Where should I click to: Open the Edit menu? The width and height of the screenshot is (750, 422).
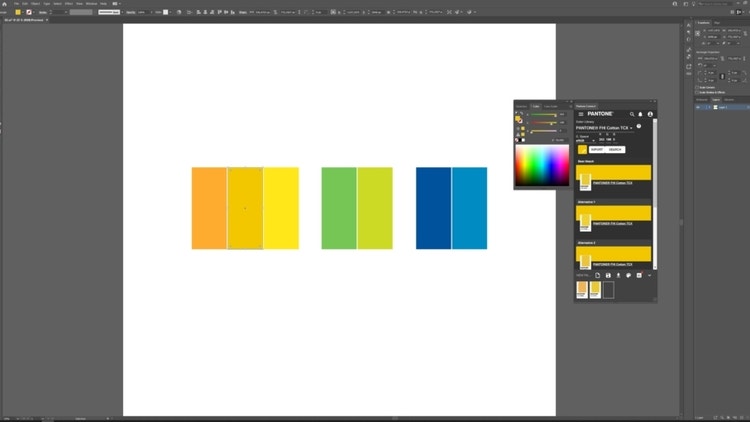(x=25, y=3)
